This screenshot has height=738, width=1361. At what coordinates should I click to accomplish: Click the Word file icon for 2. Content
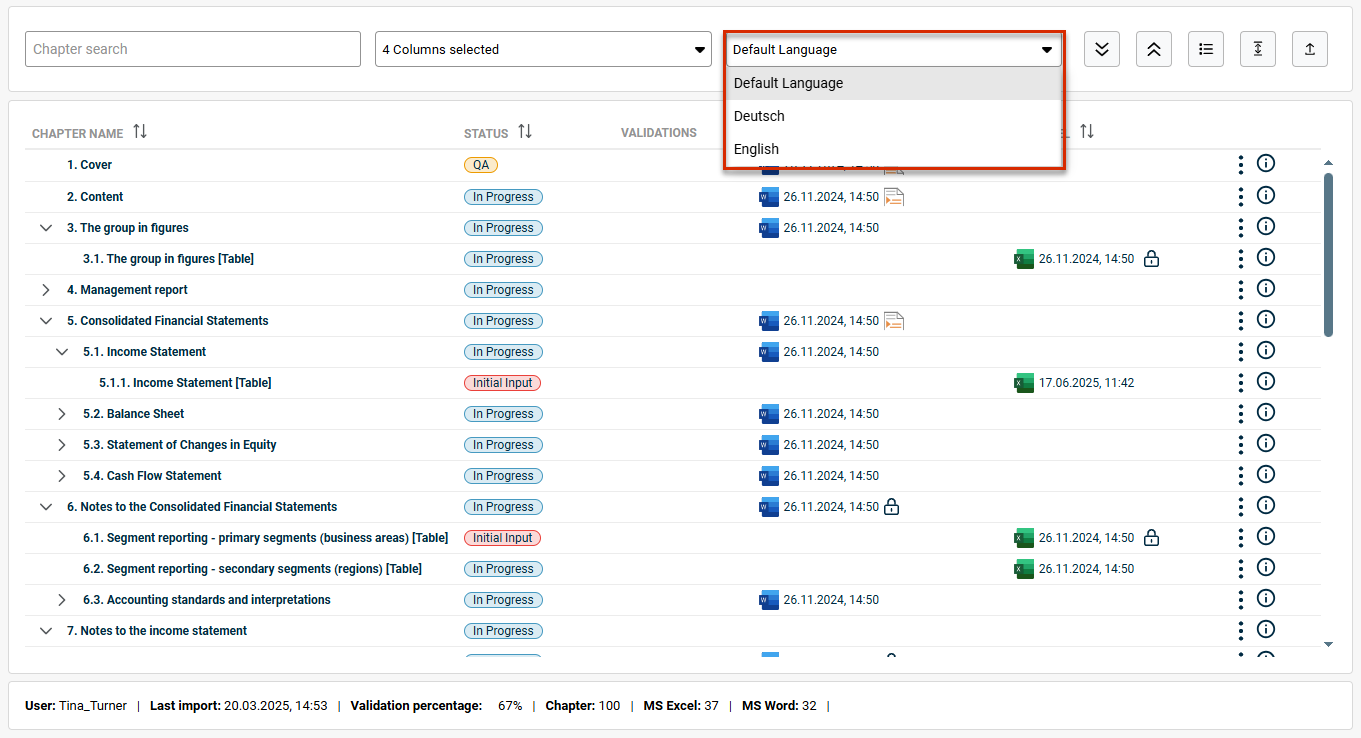coord(769,197)
